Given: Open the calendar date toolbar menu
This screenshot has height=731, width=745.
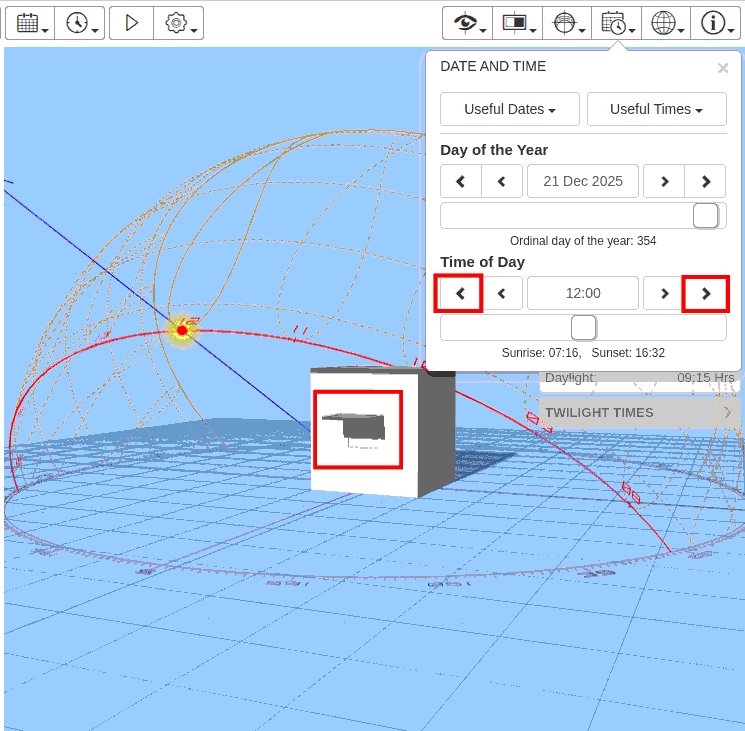Looking at the screenshot, I should point(30,23).
